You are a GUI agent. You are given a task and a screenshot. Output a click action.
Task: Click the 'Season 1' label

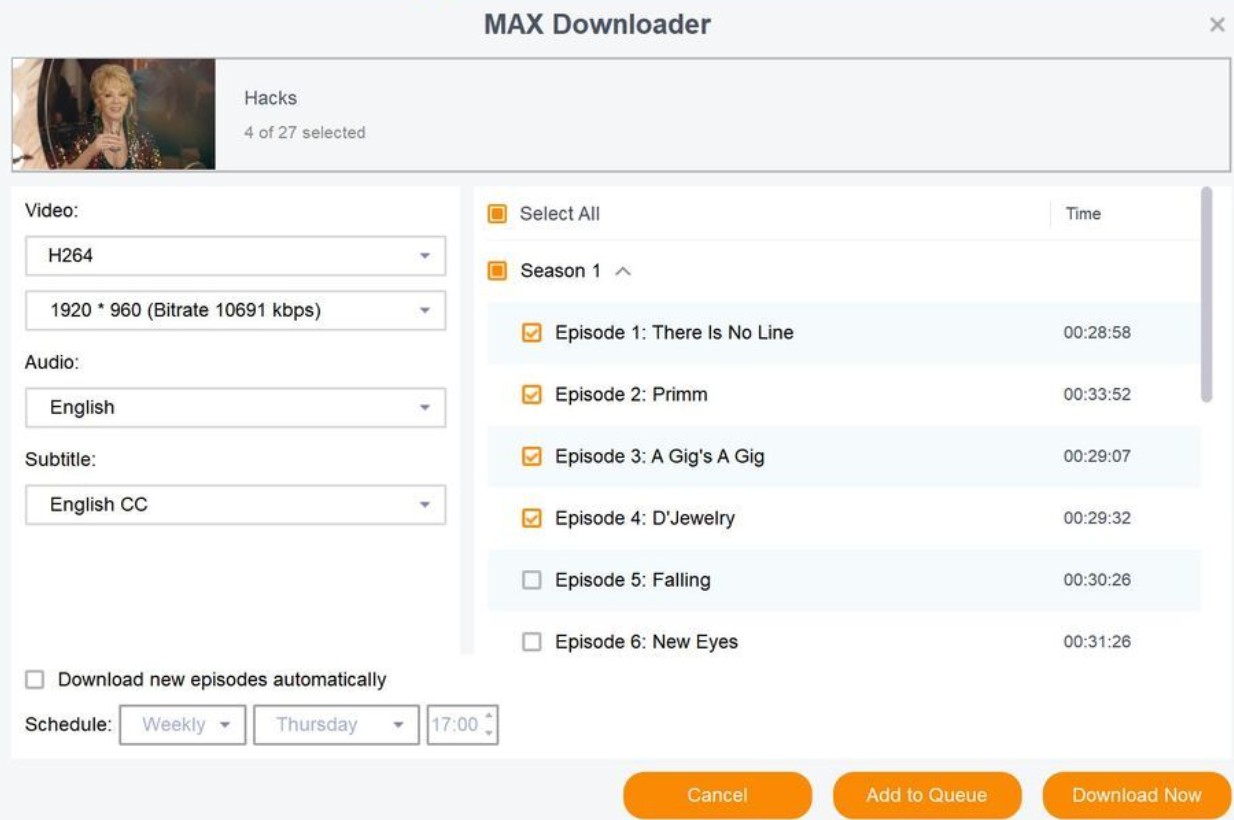point(561,271)
